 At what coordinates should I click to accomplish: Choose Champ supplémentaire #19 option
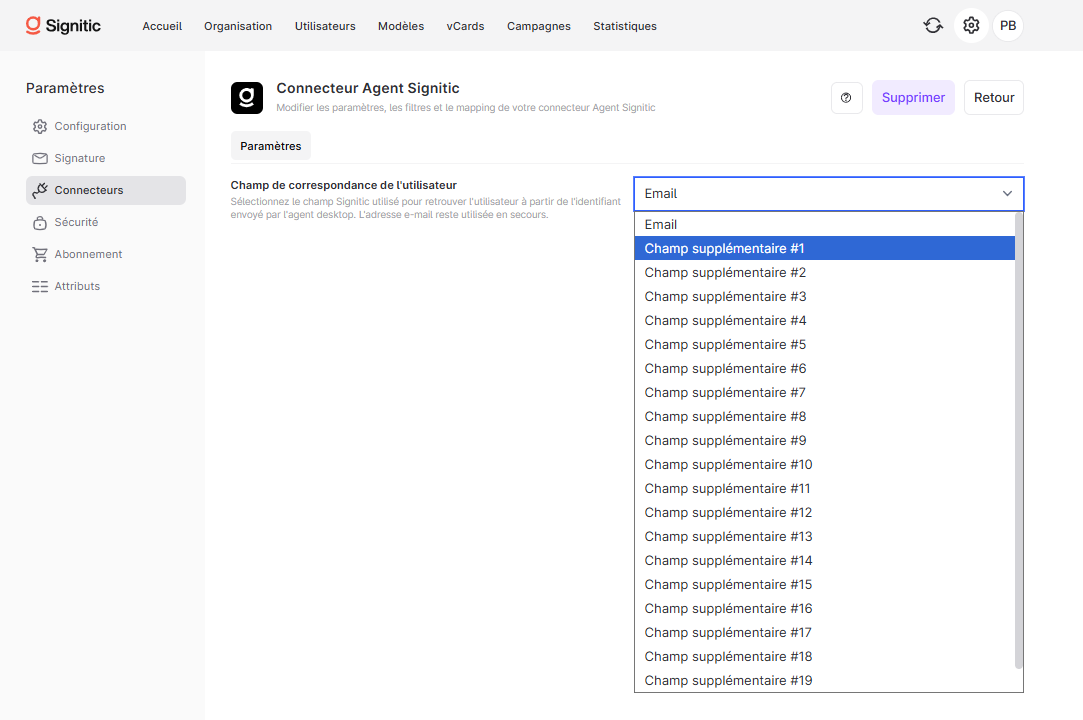(825, 681)
